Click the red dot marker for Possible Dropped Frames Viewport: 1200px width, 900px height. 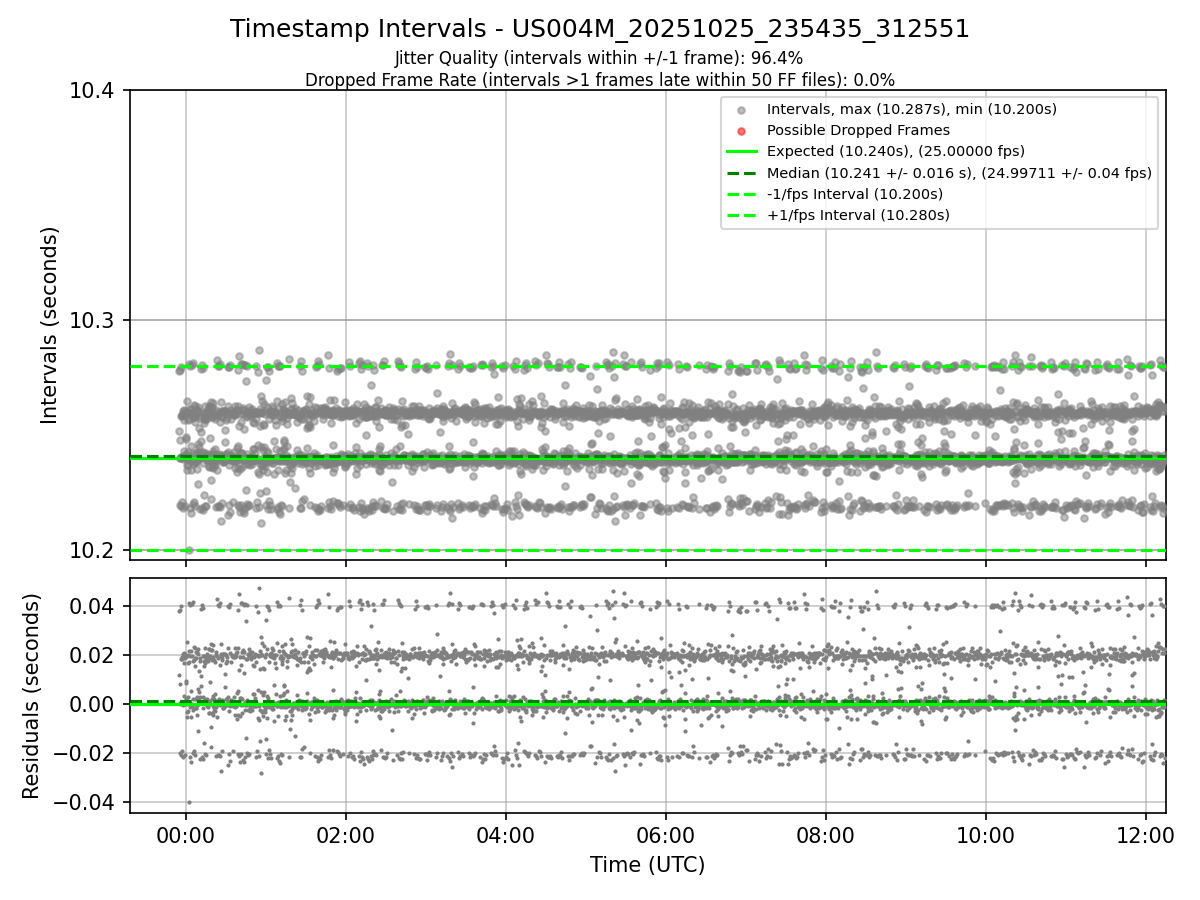(741, 131)
